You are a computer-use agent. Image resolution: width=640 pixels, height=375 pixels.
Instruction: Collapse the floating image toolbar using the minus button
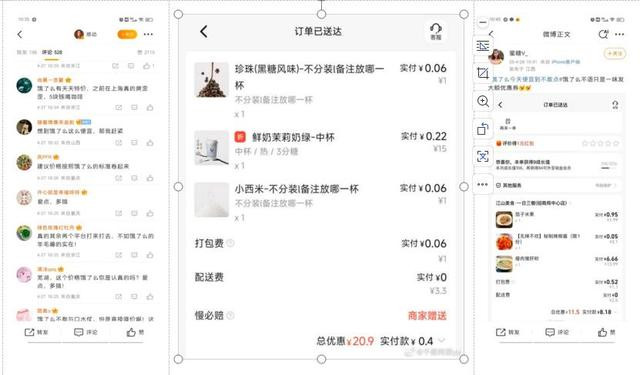483,22
